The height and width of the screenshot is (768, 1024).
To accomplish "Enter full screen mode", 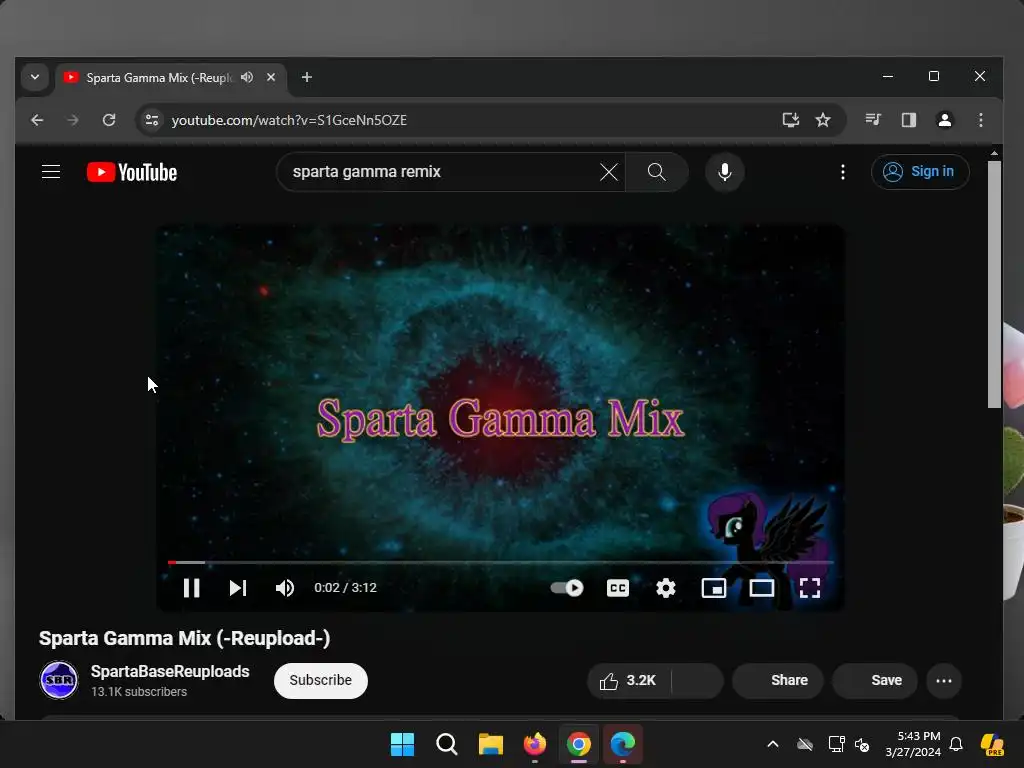I will click(x=810, y=588).
